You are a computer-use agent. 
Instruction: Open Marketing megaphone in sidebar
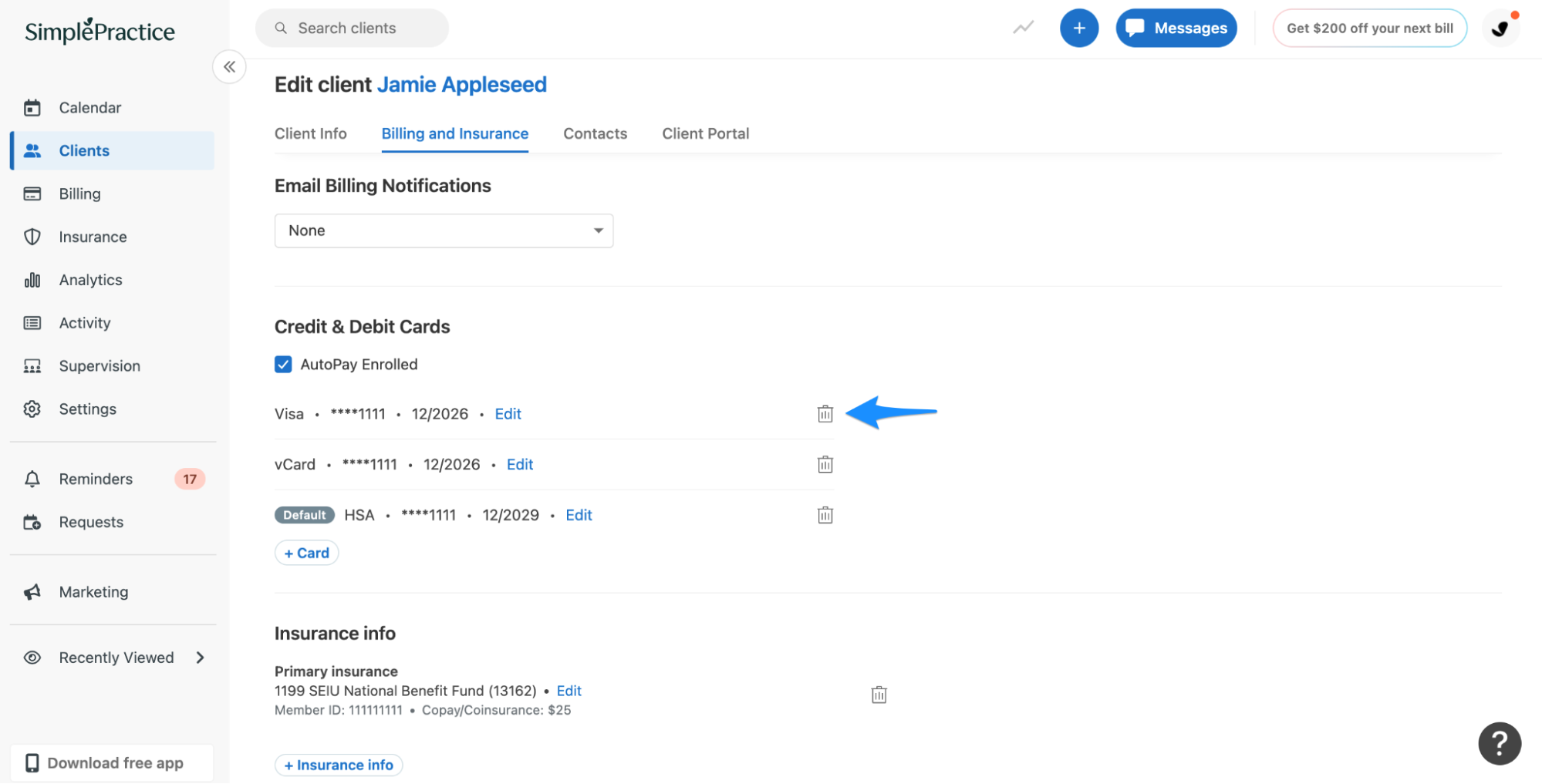[93, 592]
